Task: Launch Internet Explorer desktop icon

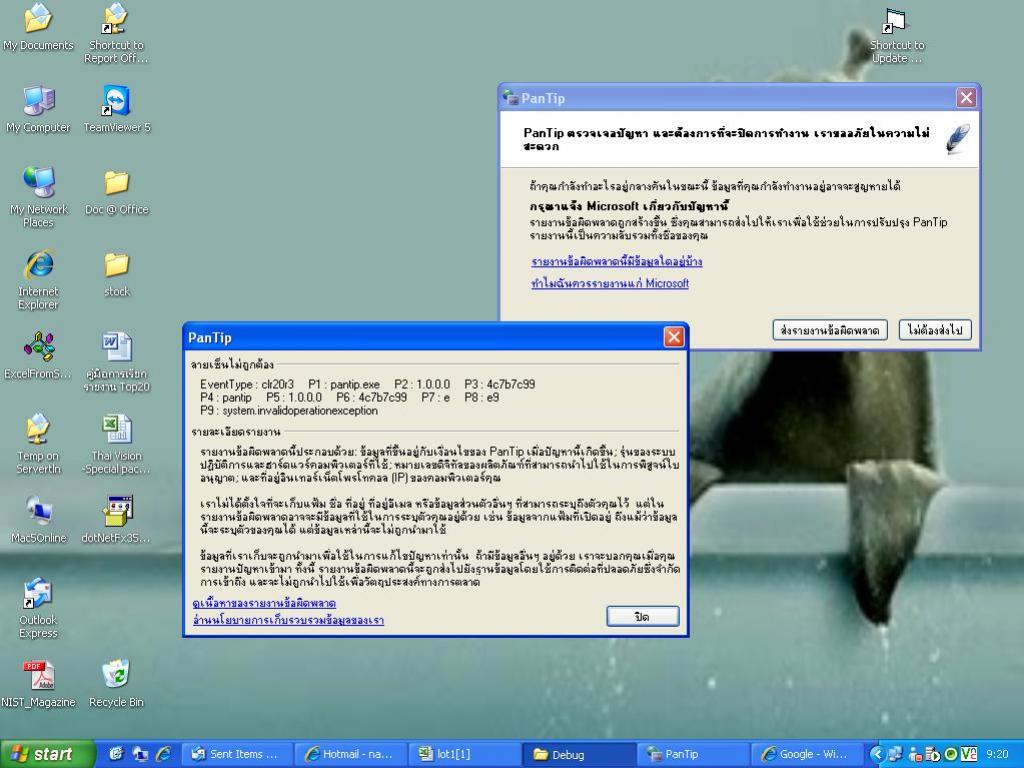Action: tap(38, 280)
